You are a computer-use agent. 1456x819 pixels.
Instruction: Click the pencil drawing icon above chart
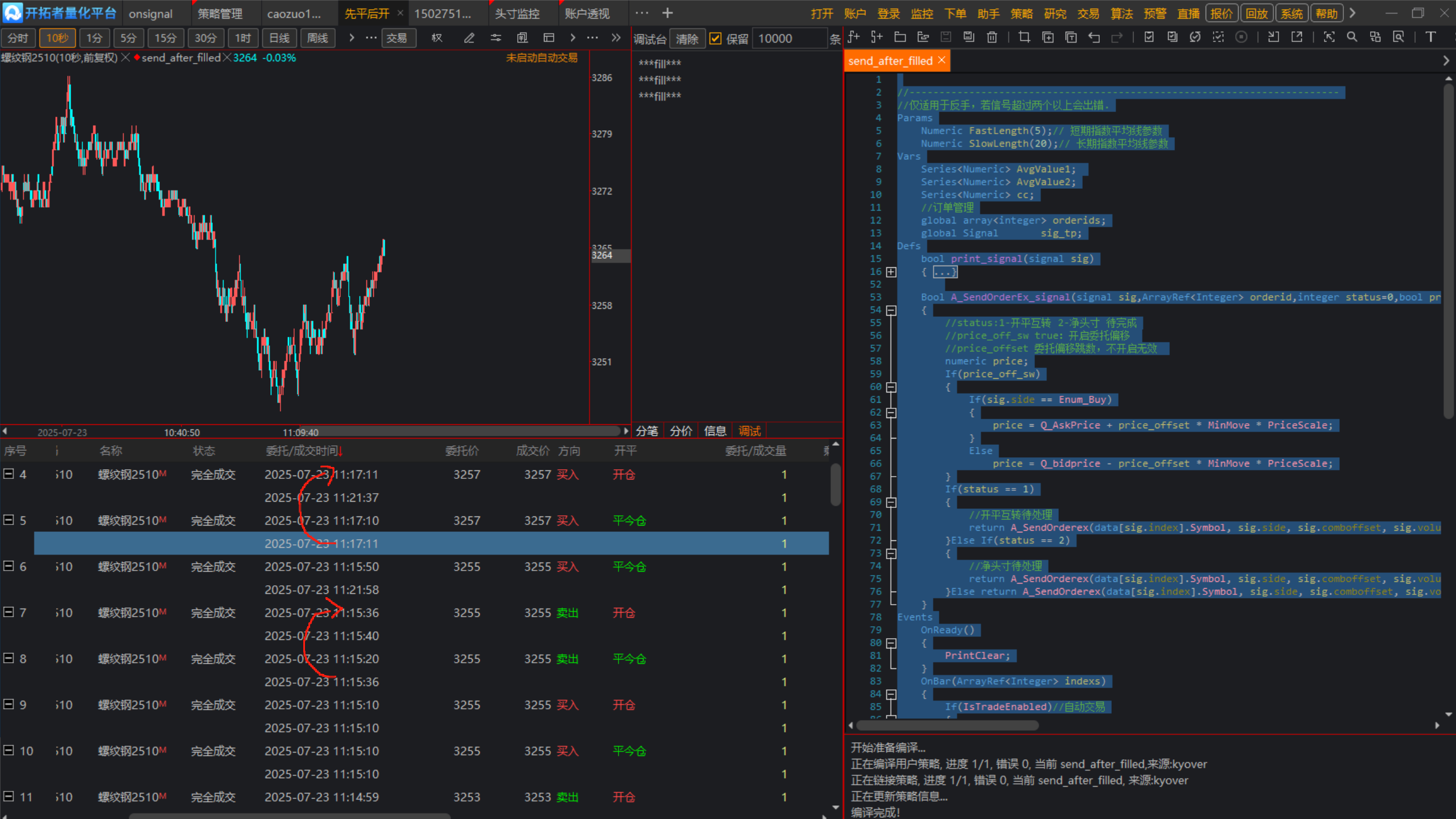pos(469,38)
